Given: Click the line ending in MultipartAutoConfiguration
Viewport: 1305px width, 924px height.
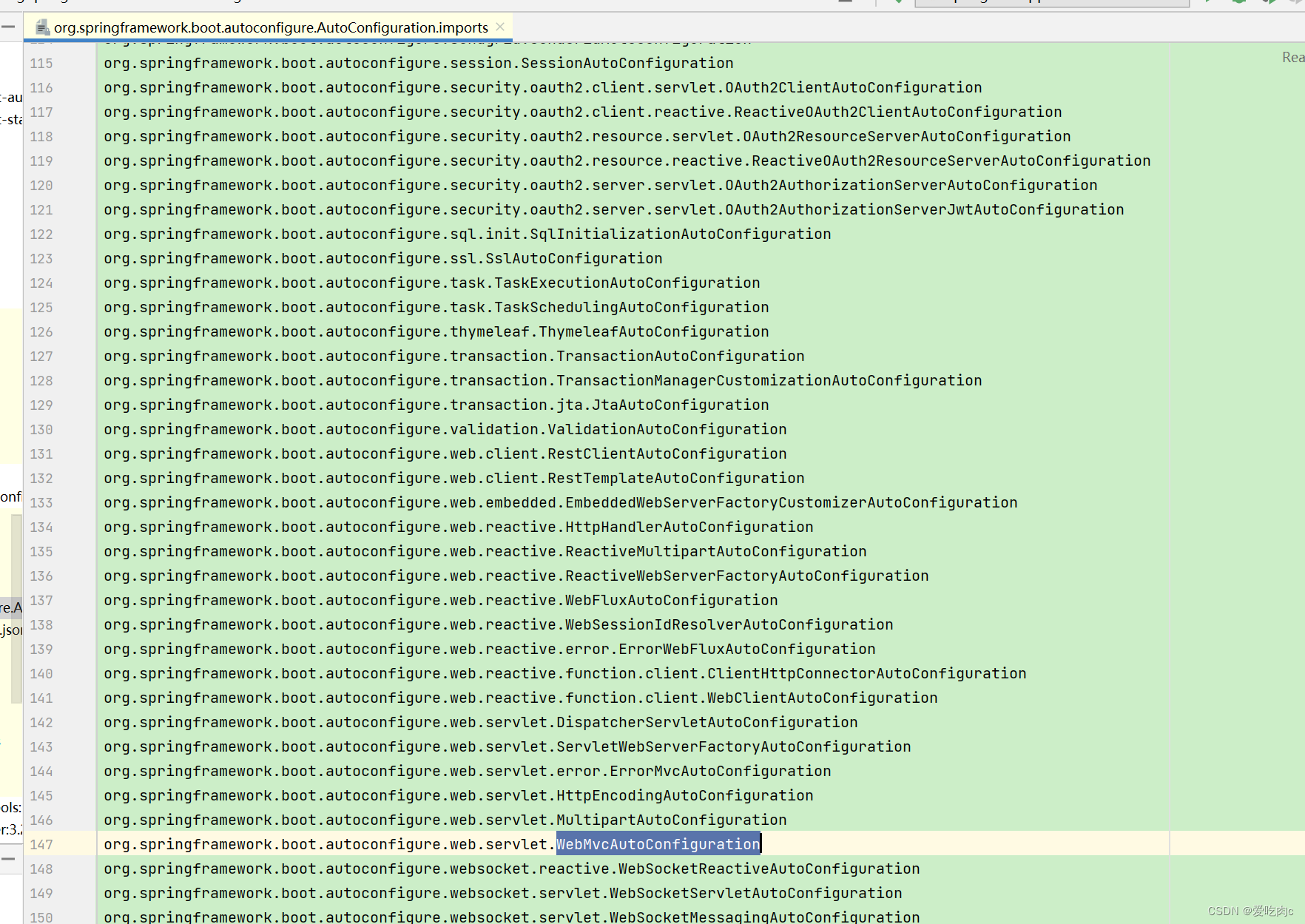Looking at the screenshot, I should (x=445, y=820).
